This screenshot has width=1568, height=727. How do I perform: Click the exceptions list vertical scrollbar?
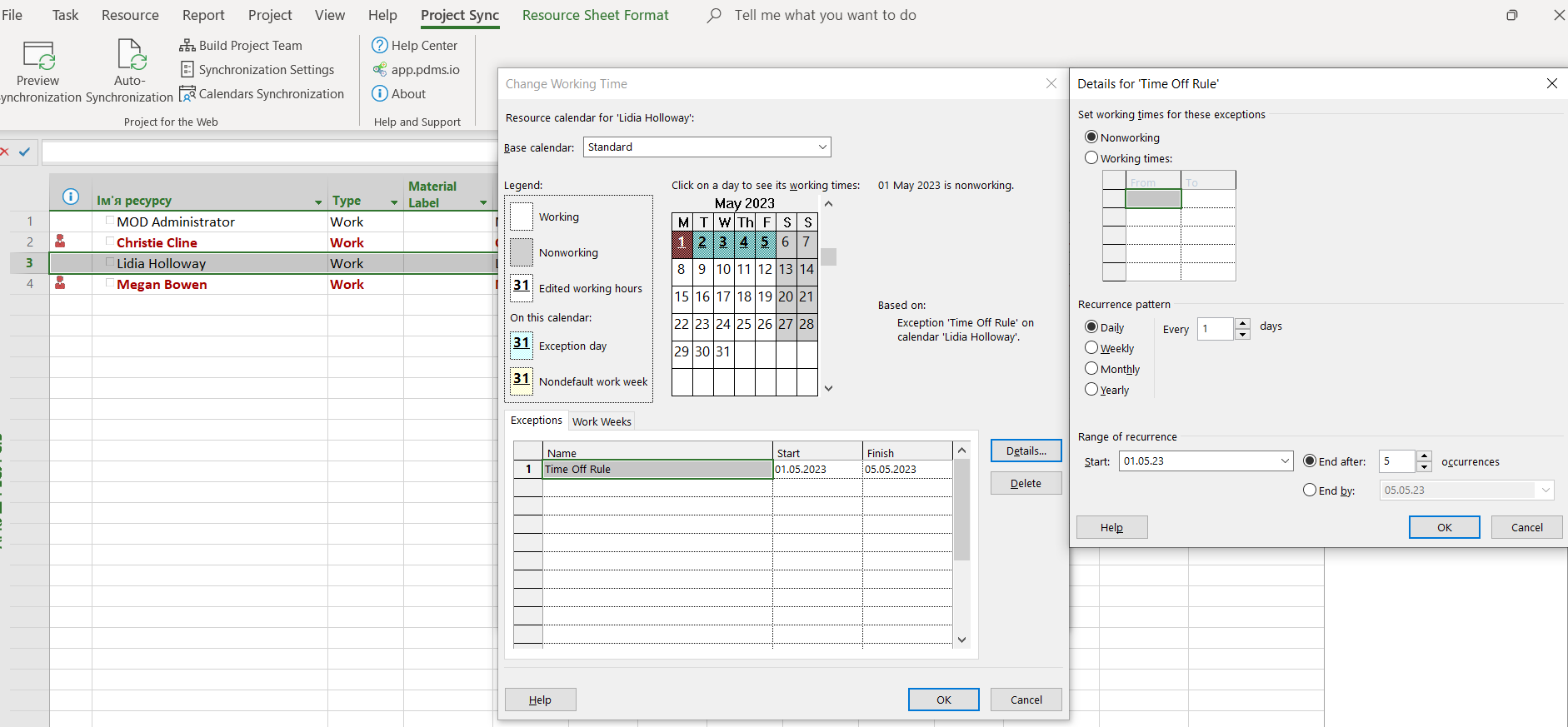[x=962, y=510]
